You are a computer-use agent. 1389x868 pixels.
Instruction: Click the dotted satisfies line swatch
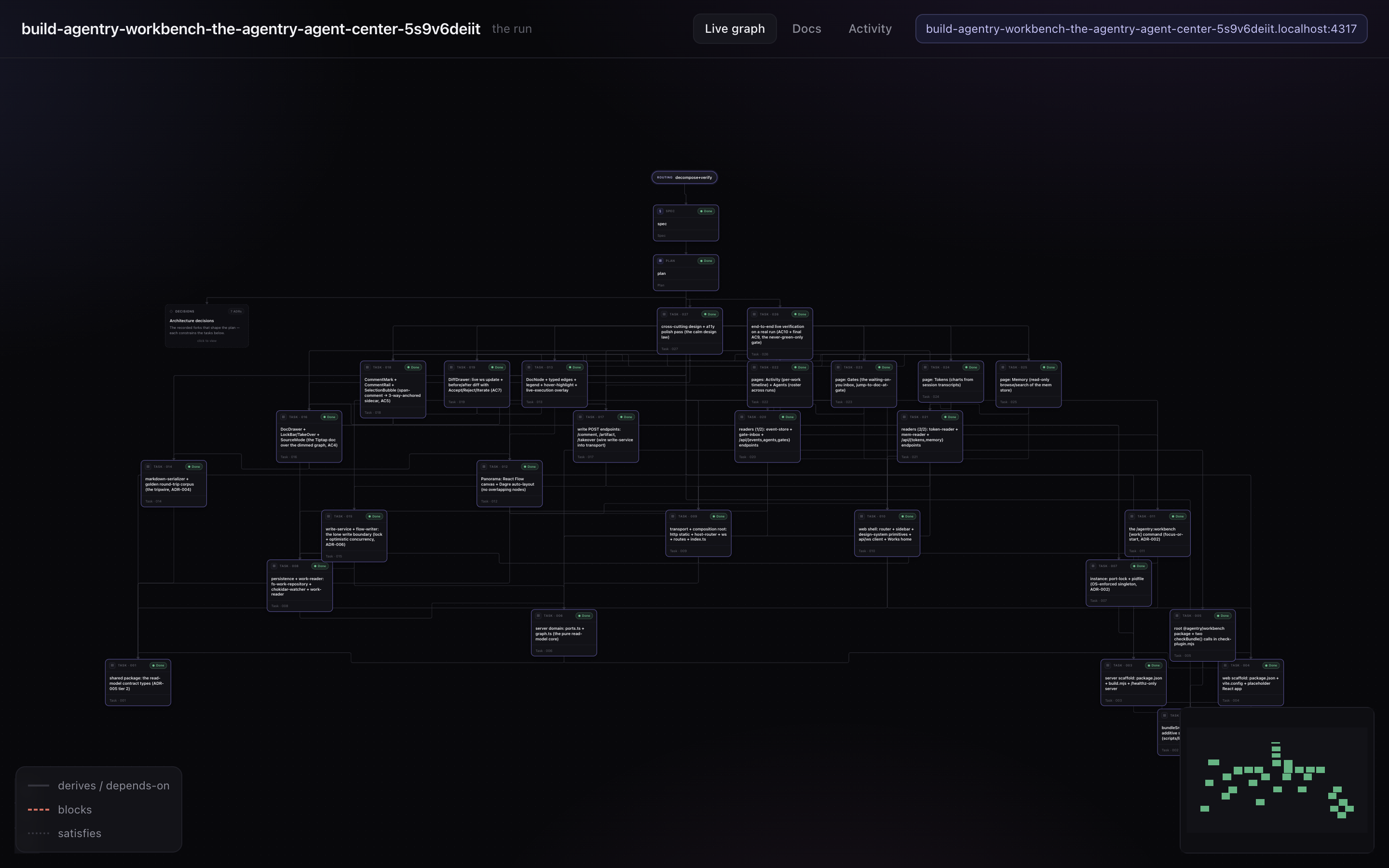39,833
